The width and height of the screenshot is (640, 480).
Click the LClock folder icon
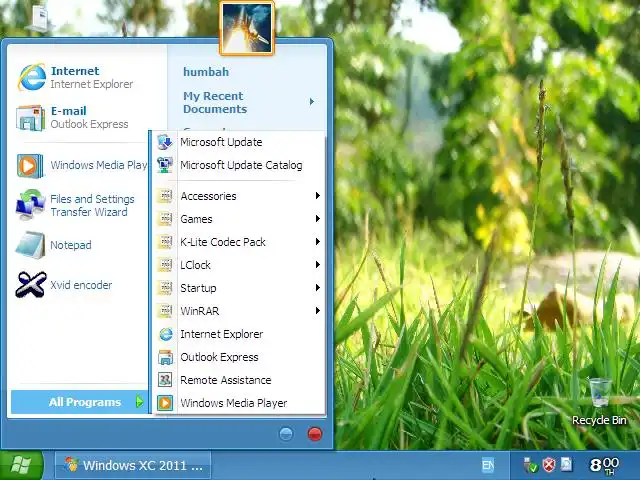(165, 265)
